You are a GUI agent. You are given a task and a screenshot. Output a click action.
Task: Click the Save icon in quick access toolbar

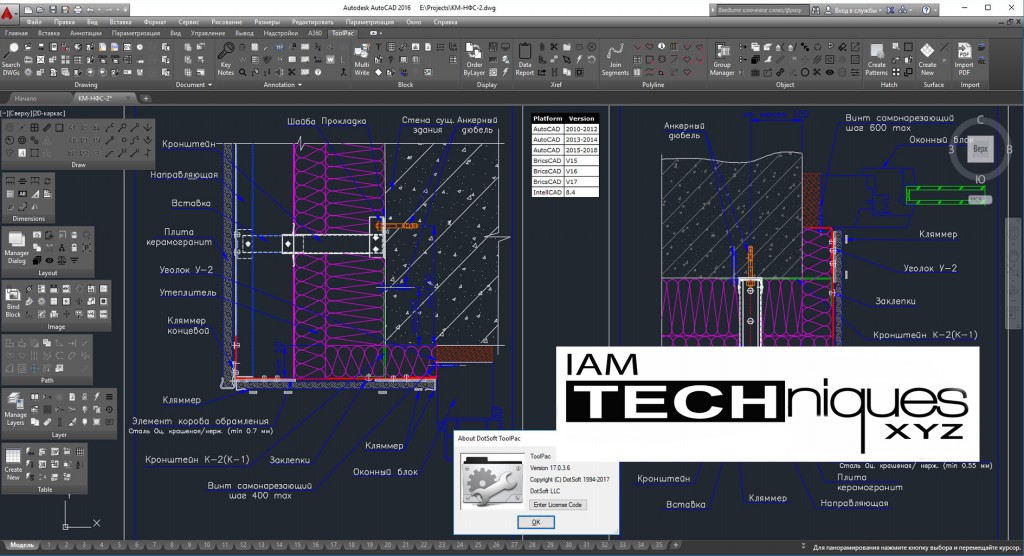tap(54, 10)
